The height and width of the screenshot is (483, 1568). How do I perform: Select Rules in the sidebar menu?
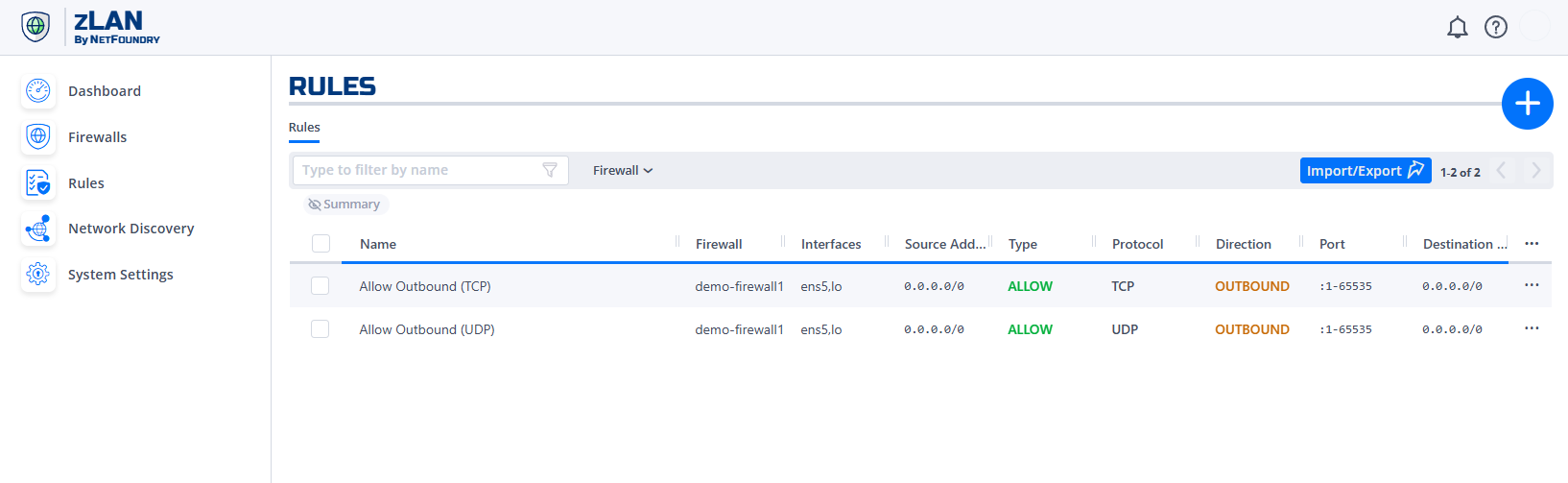(85, 183)
